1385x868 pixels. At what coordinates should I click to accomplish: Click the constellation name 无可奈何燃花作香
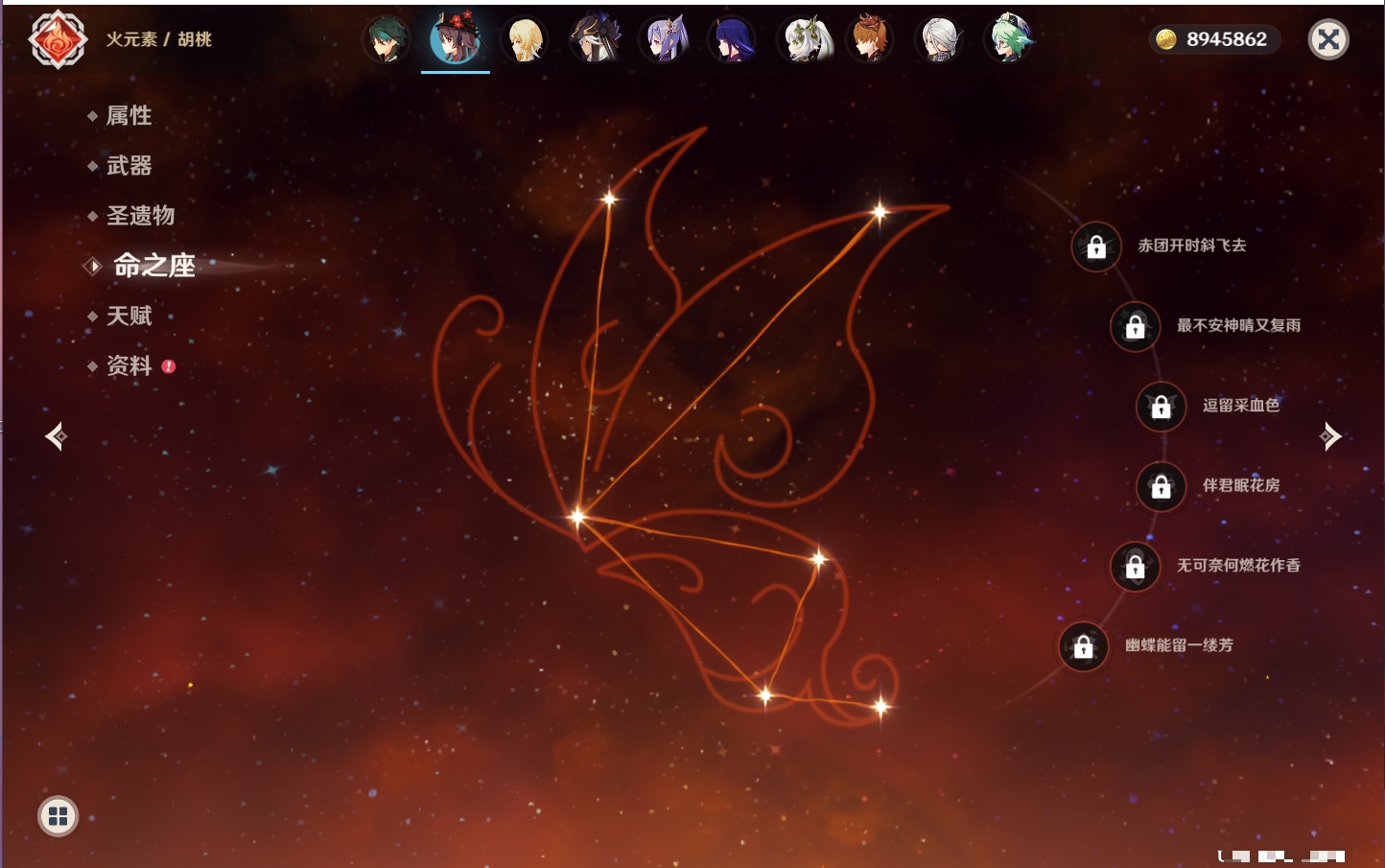point(1239,565)
